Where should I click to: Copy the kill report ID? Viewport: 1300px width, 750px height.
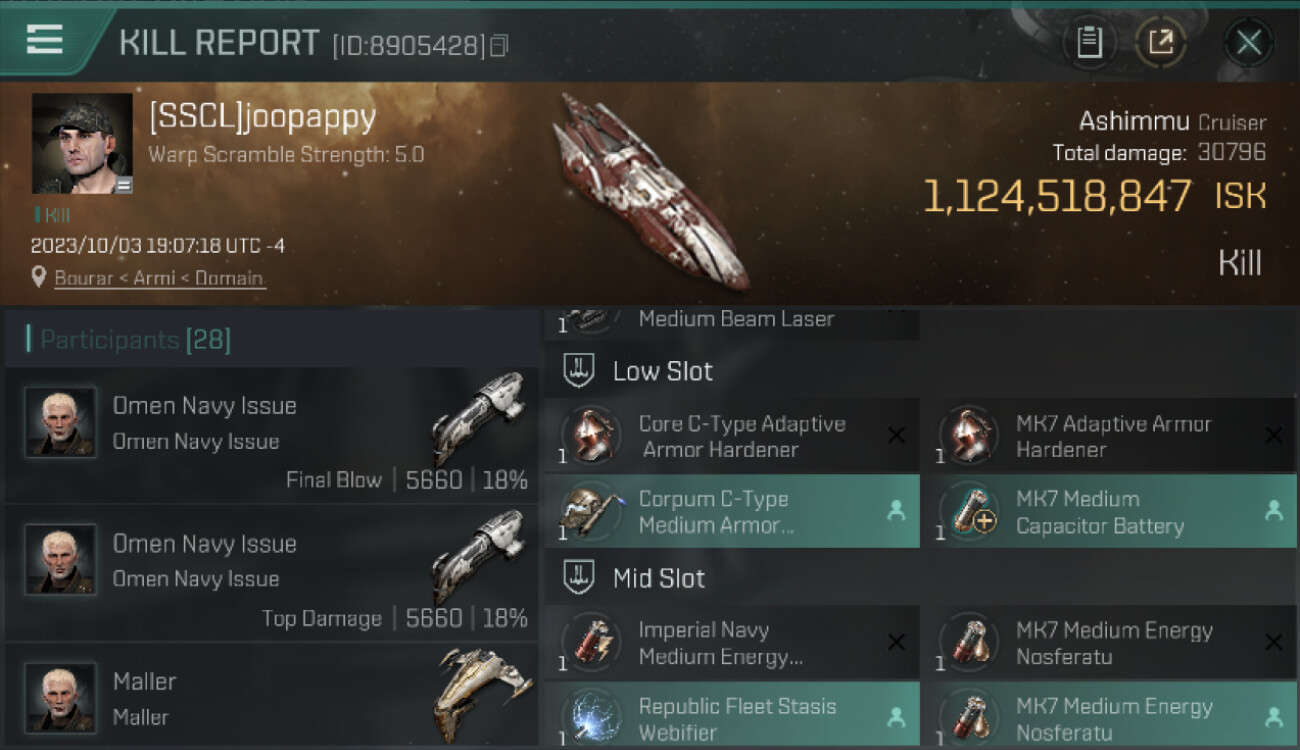[499, 46]
